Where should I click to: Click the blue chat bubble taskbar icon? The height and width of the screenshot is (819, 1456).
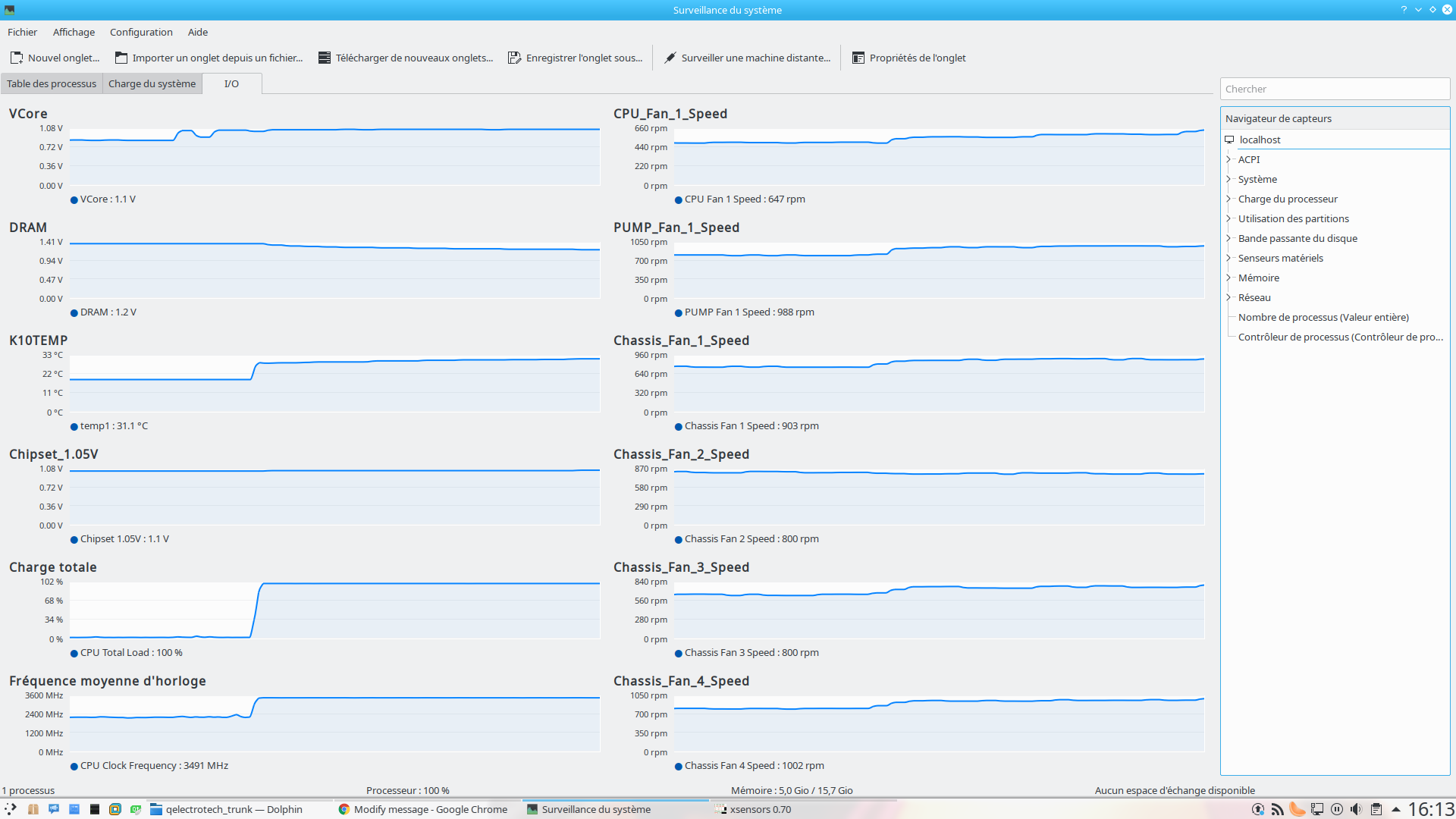click(54, 809)
